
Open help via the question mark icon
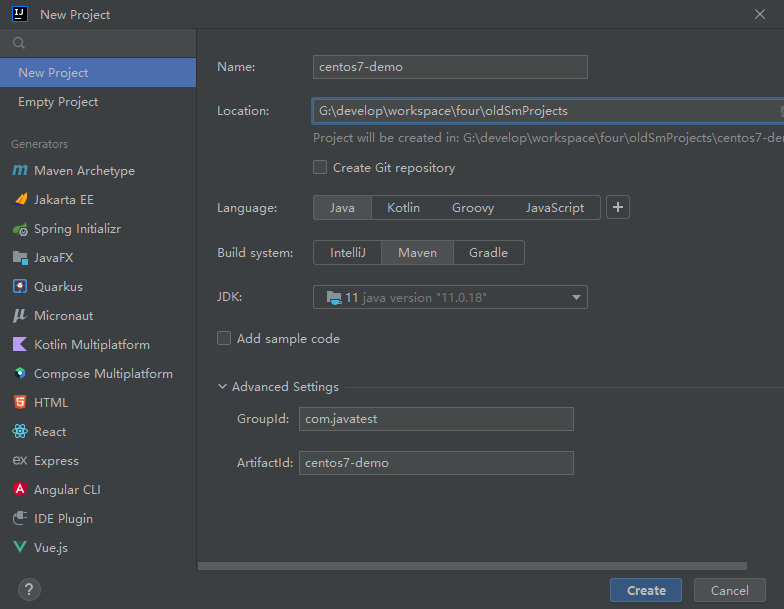click(29, 590)
